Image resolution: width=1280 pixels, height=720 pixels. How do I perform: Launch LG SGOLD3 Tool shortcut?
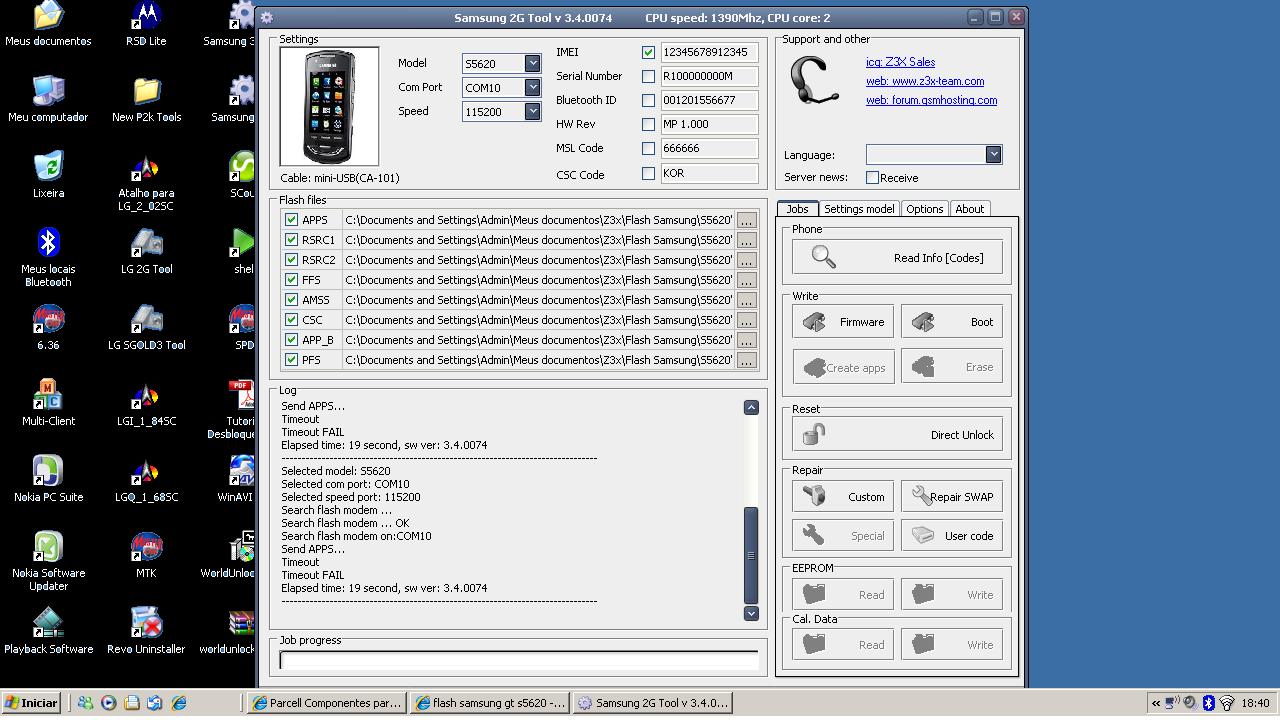tap(146, 327)
